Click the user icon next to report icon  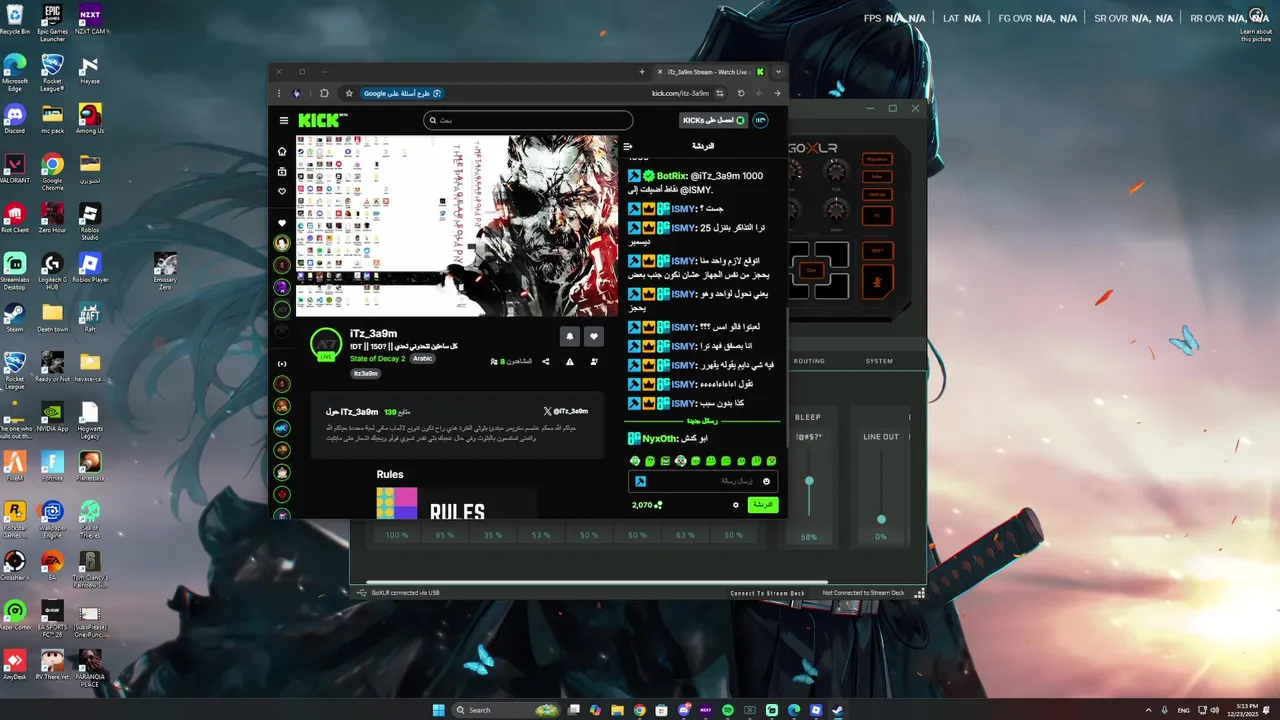coord(594,361)
